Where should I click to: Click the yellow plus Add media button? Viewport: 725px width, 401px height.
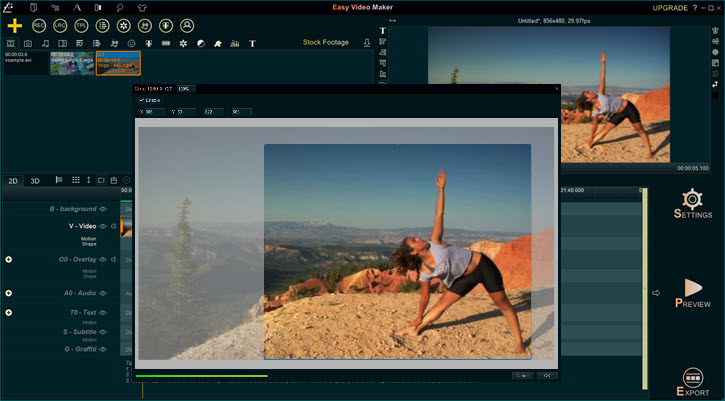(15, 24)
